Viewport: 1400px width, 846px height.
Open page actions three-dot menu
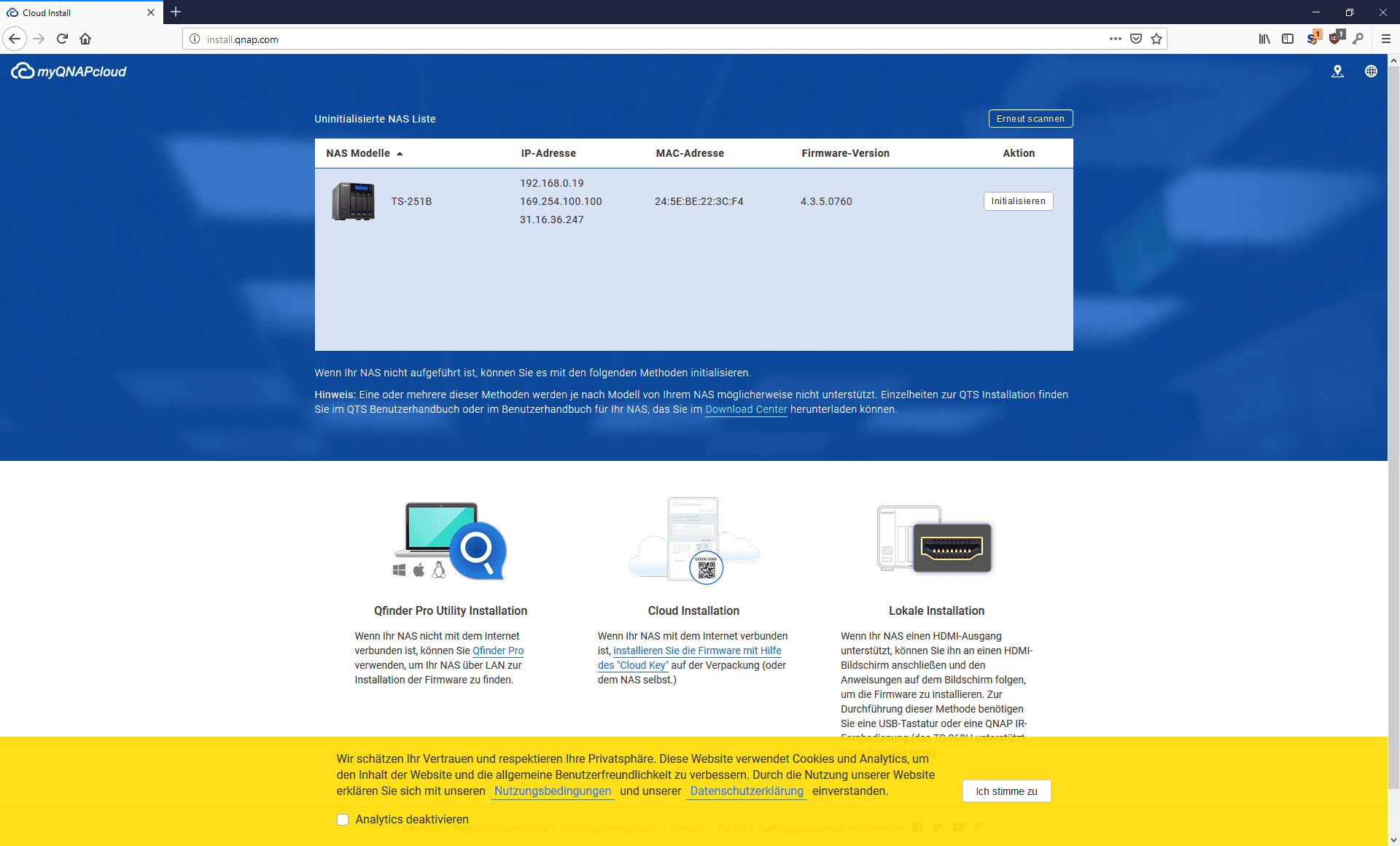coord(1115,39)
